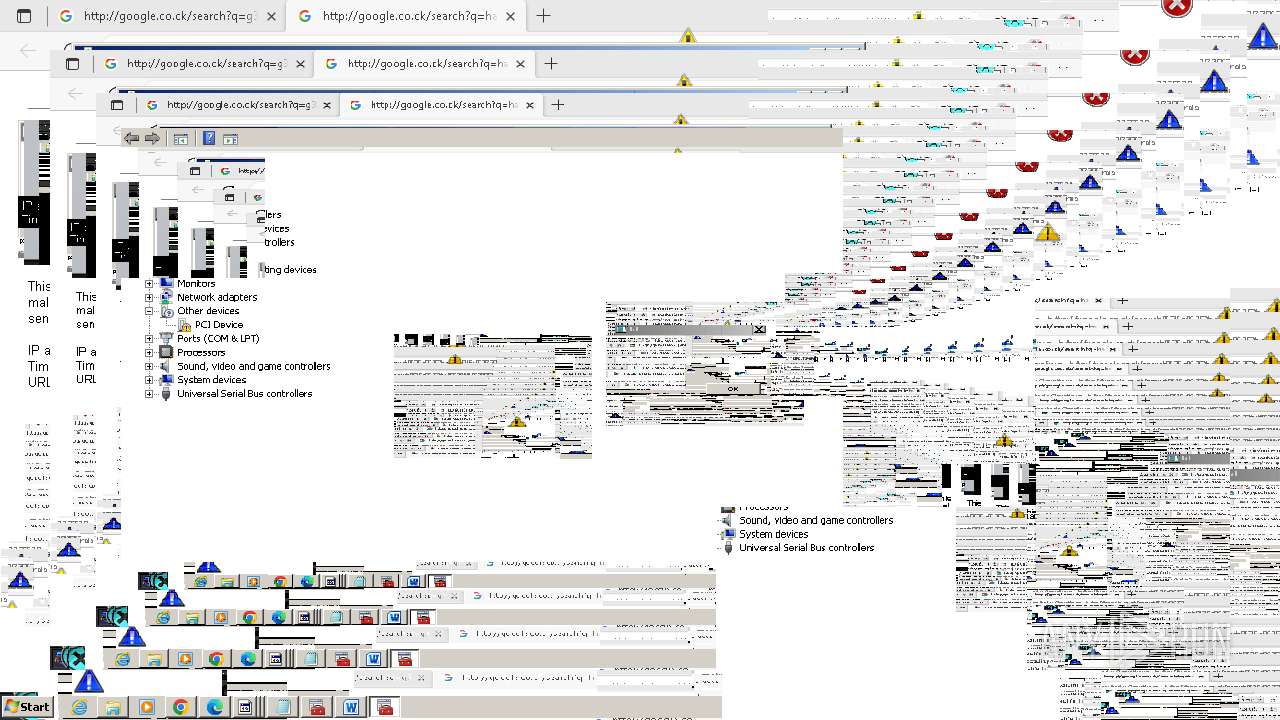Open Microsoft Edge in the taskbar beside Start

tap(215, 707)
